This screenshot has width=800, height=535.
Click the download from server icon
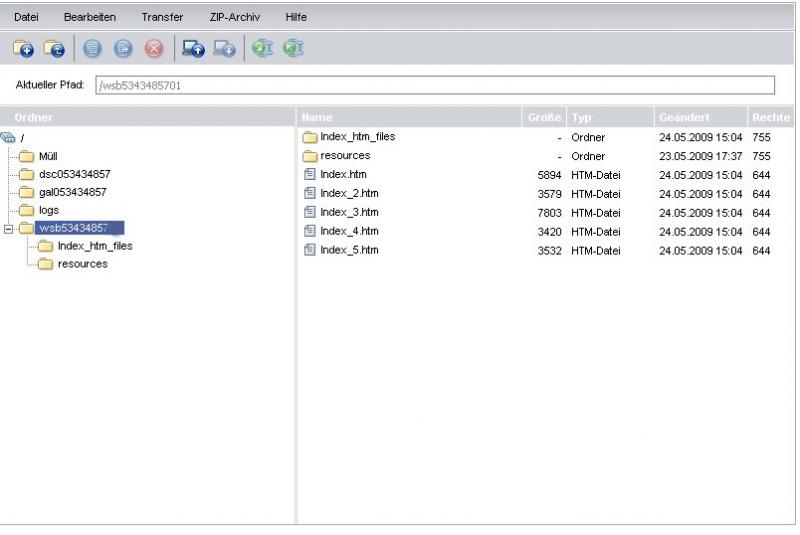coord(225,48)
